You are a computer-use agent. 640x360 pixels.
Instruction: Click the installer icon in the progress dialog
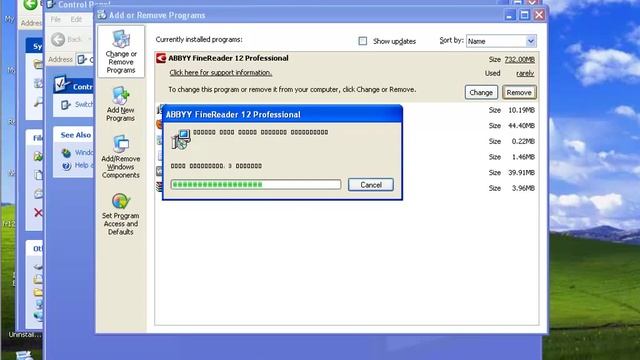(x=181, y=139)
